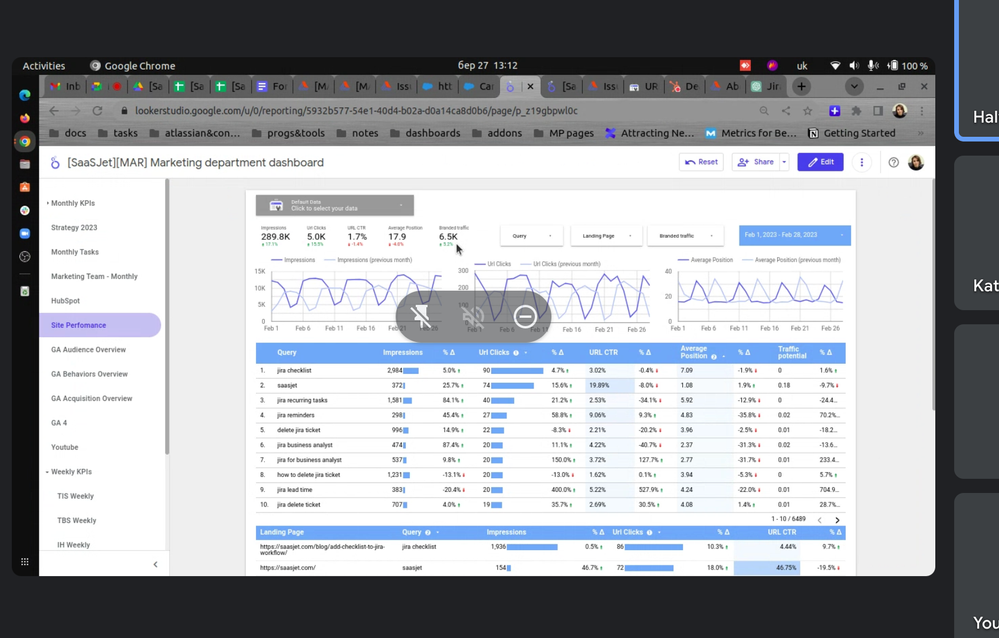Click the volume icon in system tray
Image resolution: width=999 pixels, height=638 pixels.
tap(854, 66)
